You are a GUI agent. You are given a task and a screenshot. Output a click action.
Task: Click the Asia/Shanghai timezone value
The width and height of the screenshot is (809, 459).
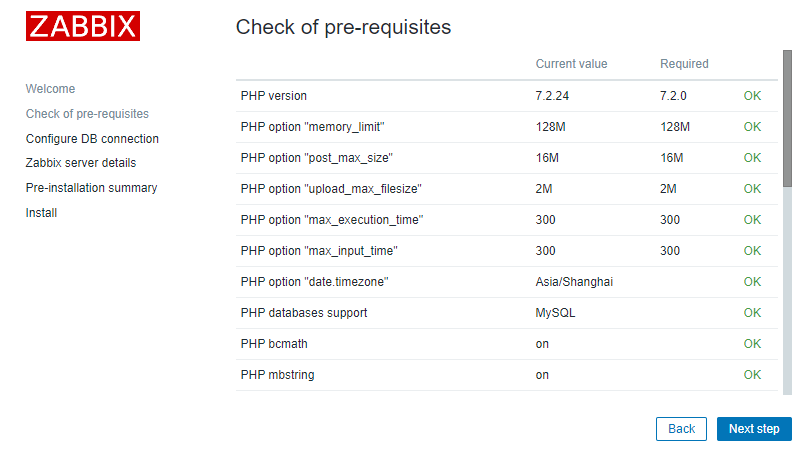[574, 282]
